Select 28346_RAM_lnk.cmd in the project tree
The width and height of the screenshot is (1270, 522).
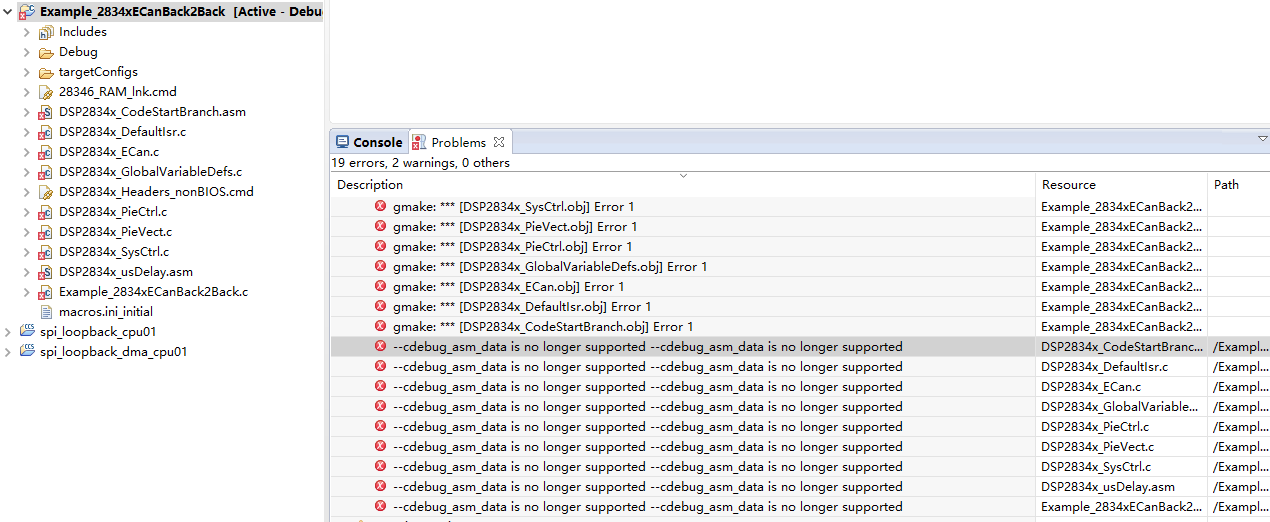click(x=118, y=92)
